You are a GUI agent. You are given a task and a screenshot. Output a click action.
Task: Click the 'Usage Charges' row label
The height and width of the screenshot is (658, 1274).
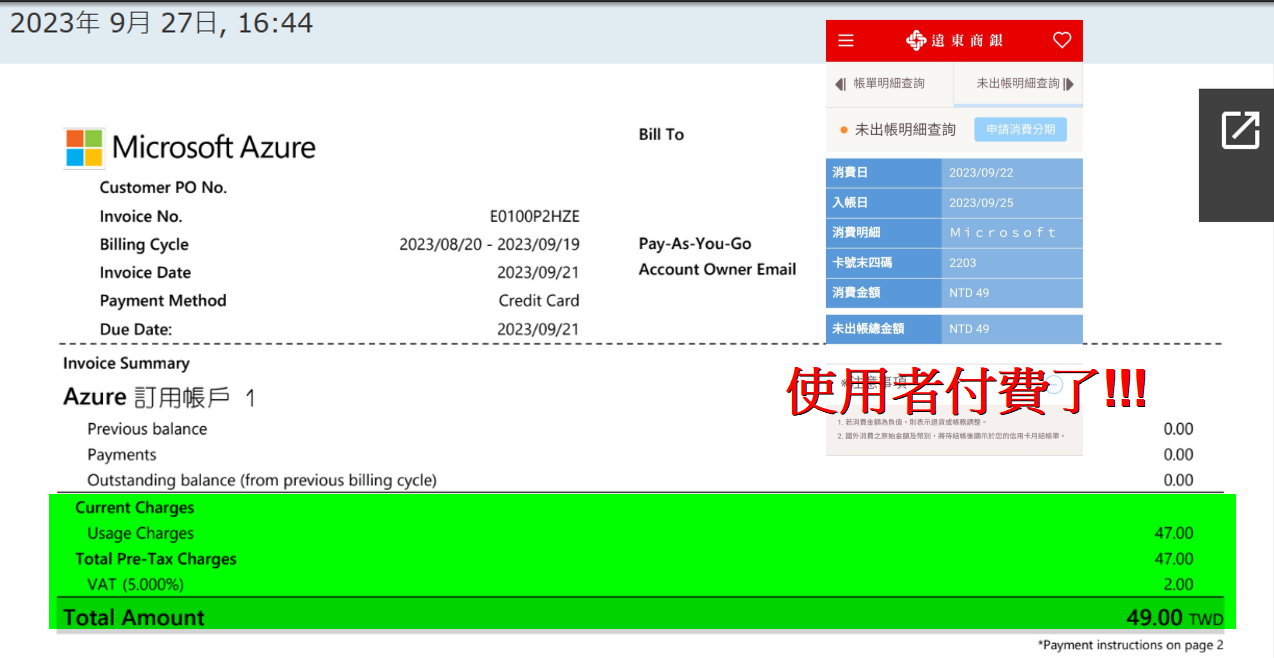tap(141, 534)
